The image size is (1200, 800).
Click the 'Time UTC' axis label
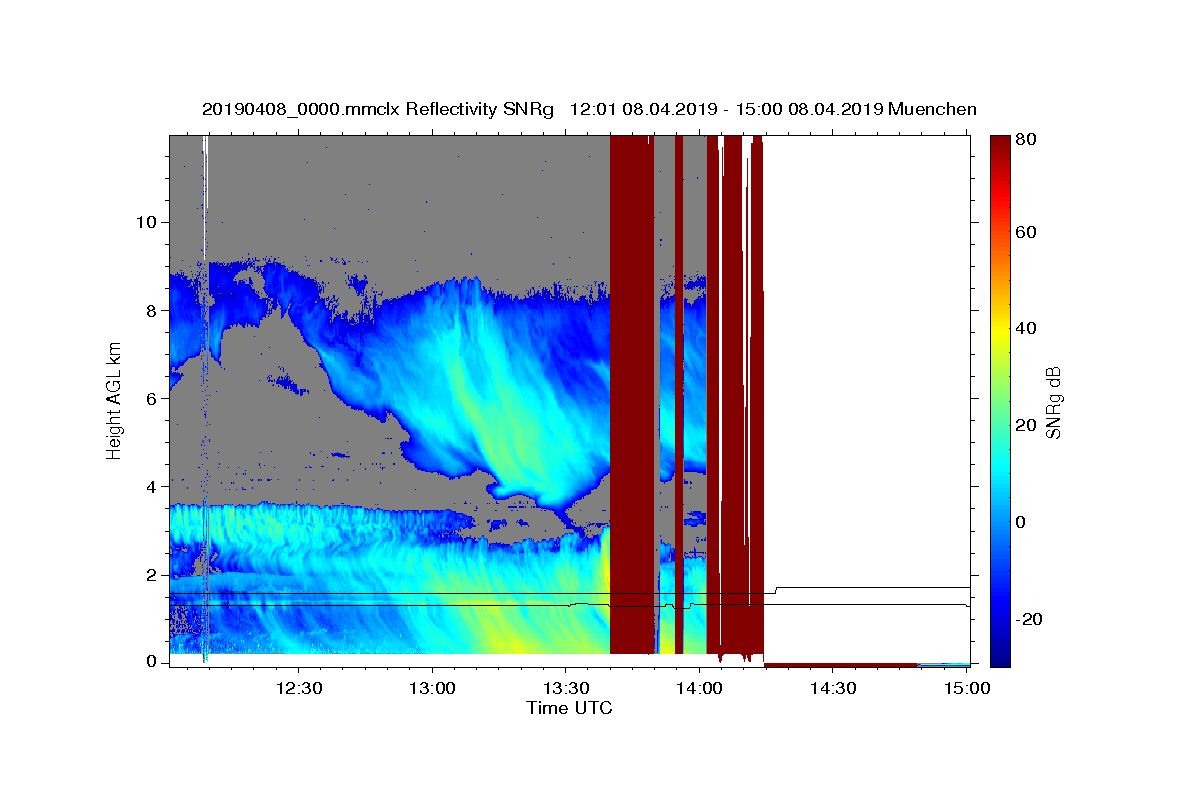[569, 708]
